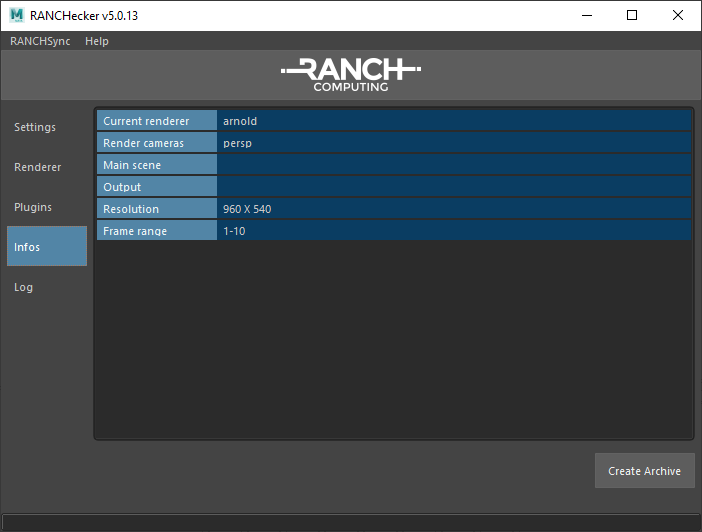Click the status bar at window bottom
The height and width of the screenshot is (532, 702).
coord(351,523)
